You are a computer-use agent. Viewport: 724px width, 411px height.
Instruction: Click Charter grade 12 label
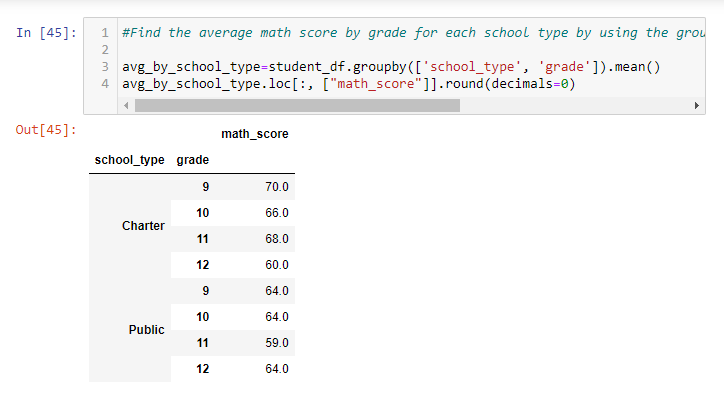pyautogui.click(x=203, y=265)
